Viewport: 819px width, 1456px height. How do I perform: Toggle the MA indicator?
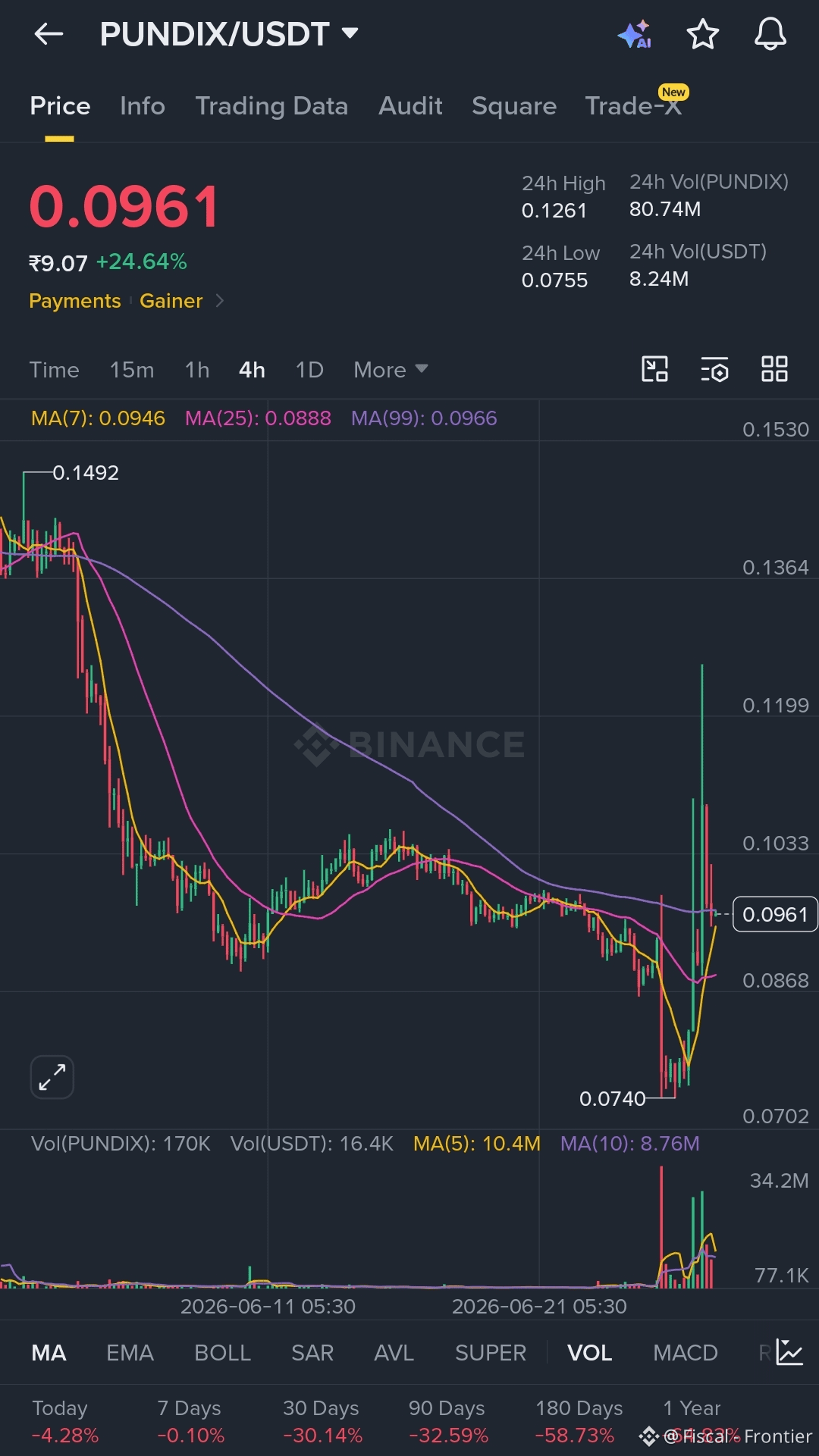click(49, 1353)
